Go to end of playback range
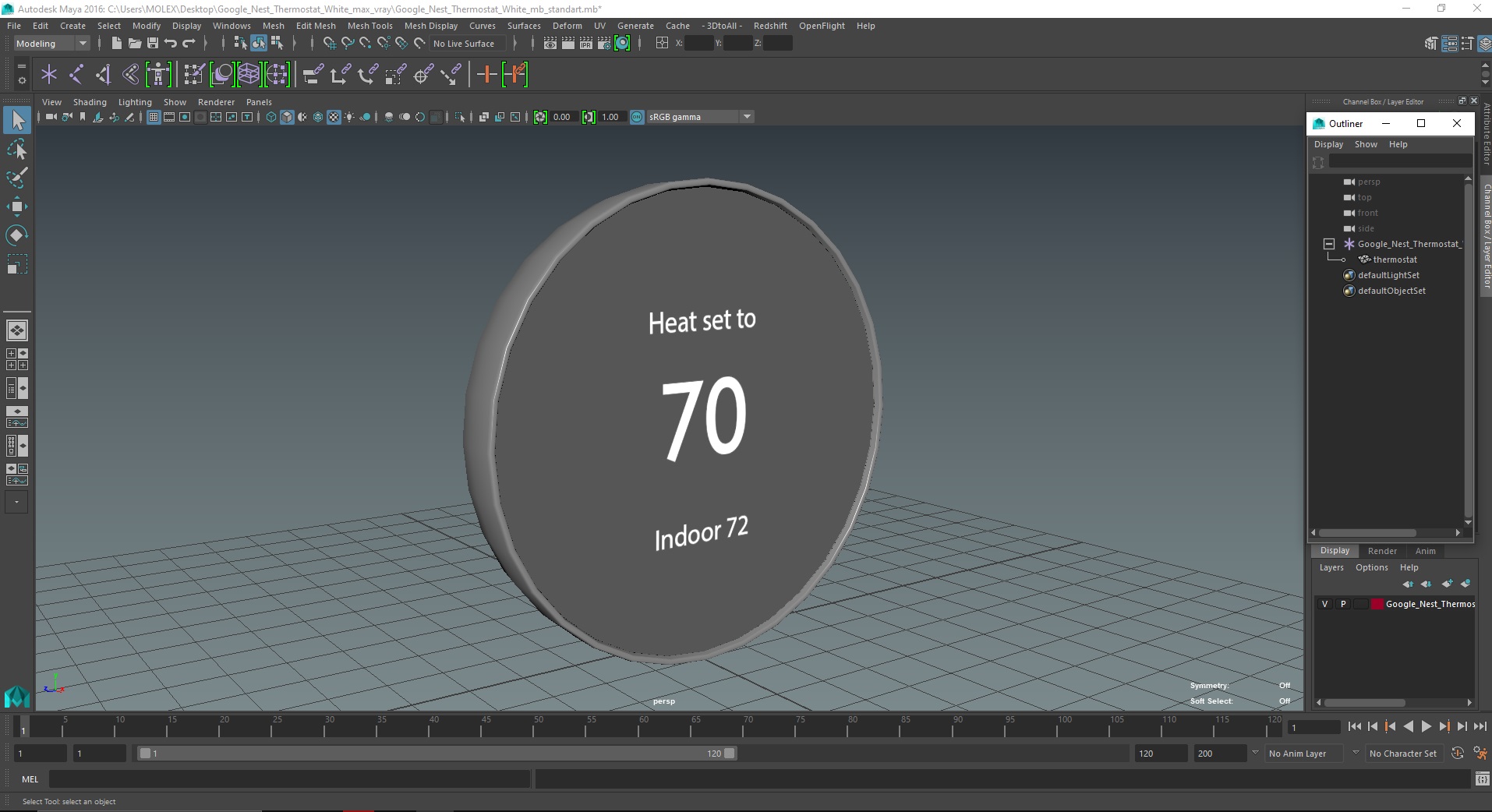The image size is (1492, 812). coord(1480,726)
